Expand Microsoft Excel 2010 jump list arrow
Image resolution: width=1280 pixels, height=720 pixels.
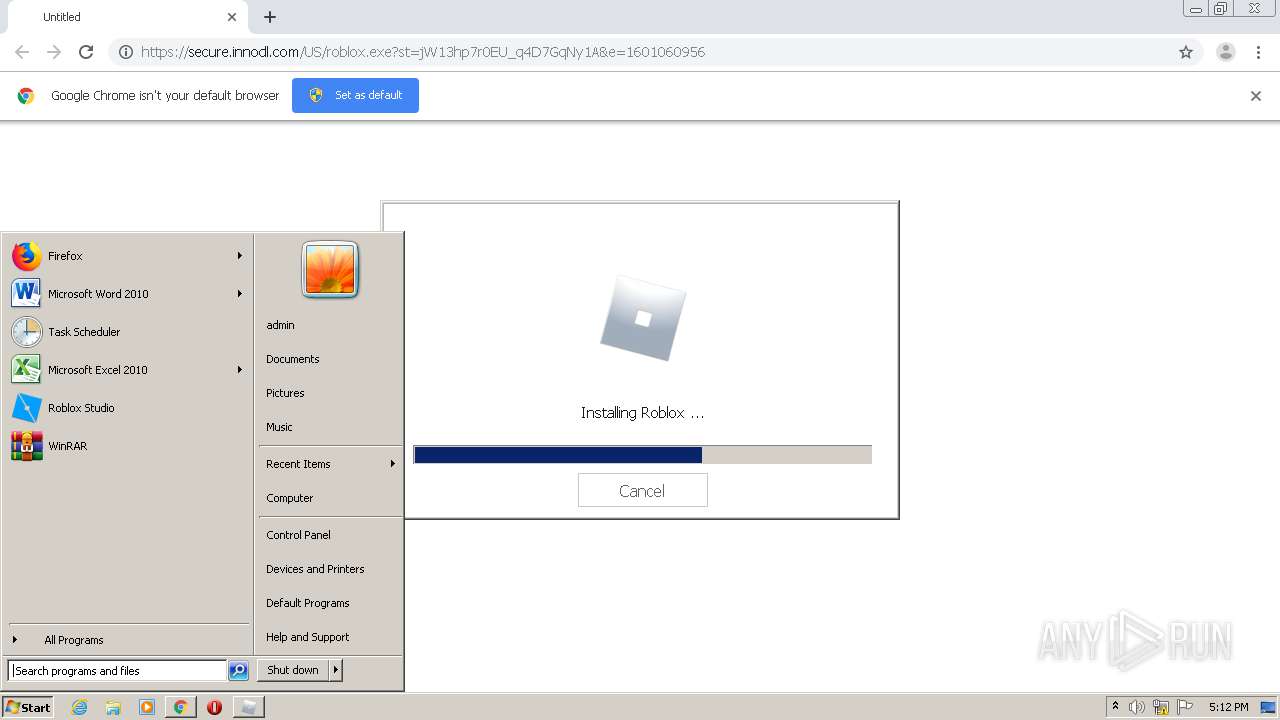coord(240,370)
